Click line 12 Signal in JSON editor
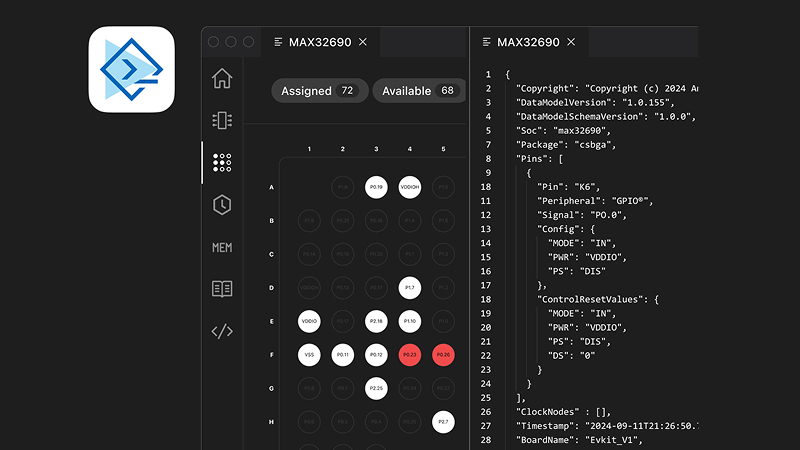This screenshot has height=450, width=800. [x=585, y=215]
